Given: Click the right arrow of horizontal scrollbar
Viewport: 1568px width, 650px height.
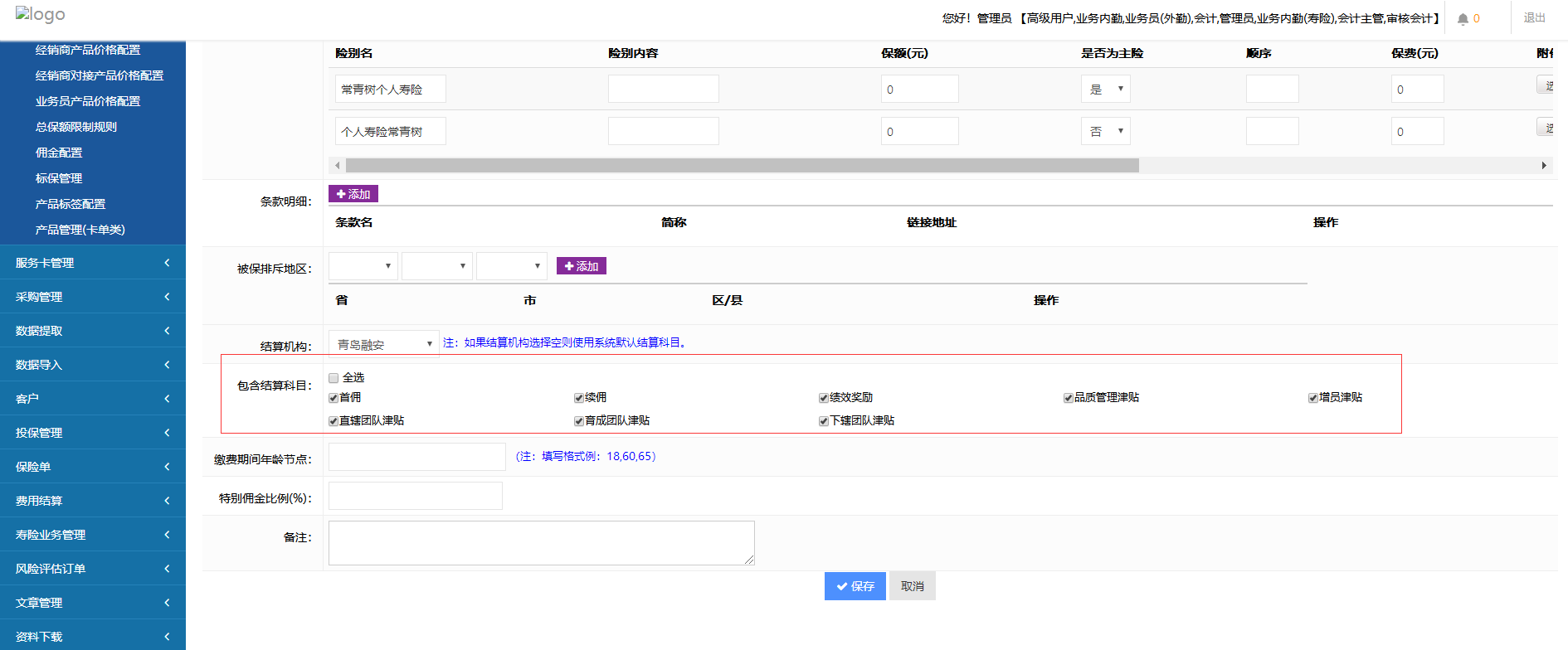Looking at the screenshot, I should point(1543,166).
